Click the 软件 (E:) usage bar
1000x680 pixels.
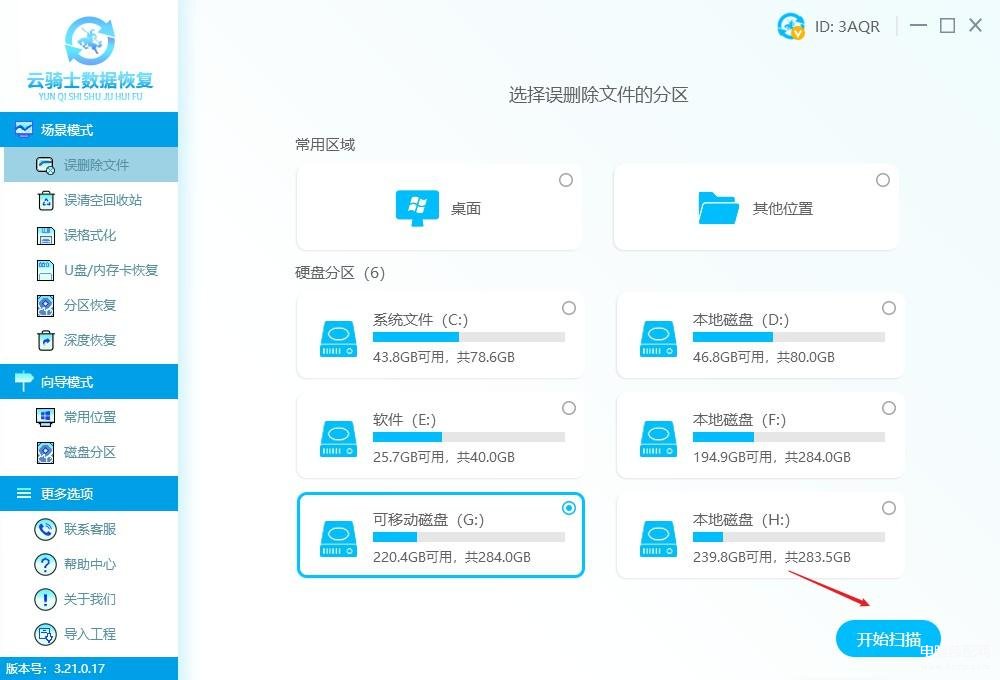click(468, 437)
